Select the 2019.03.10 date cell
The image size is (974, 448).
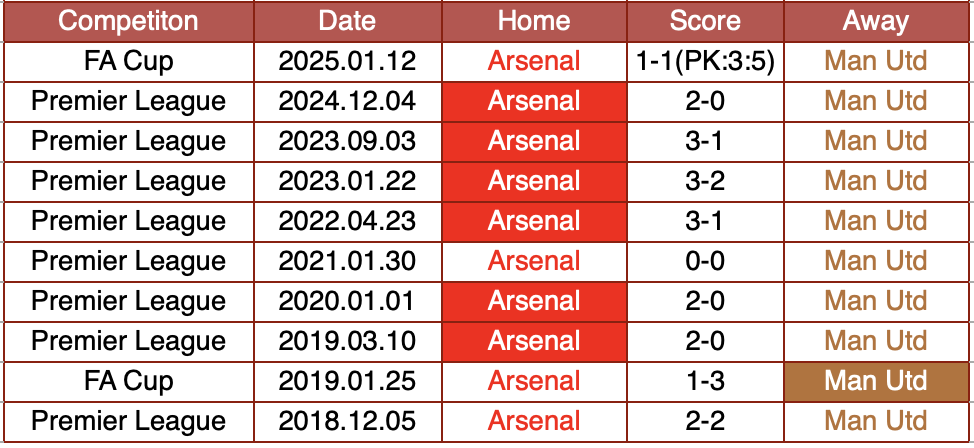[347, 341]
